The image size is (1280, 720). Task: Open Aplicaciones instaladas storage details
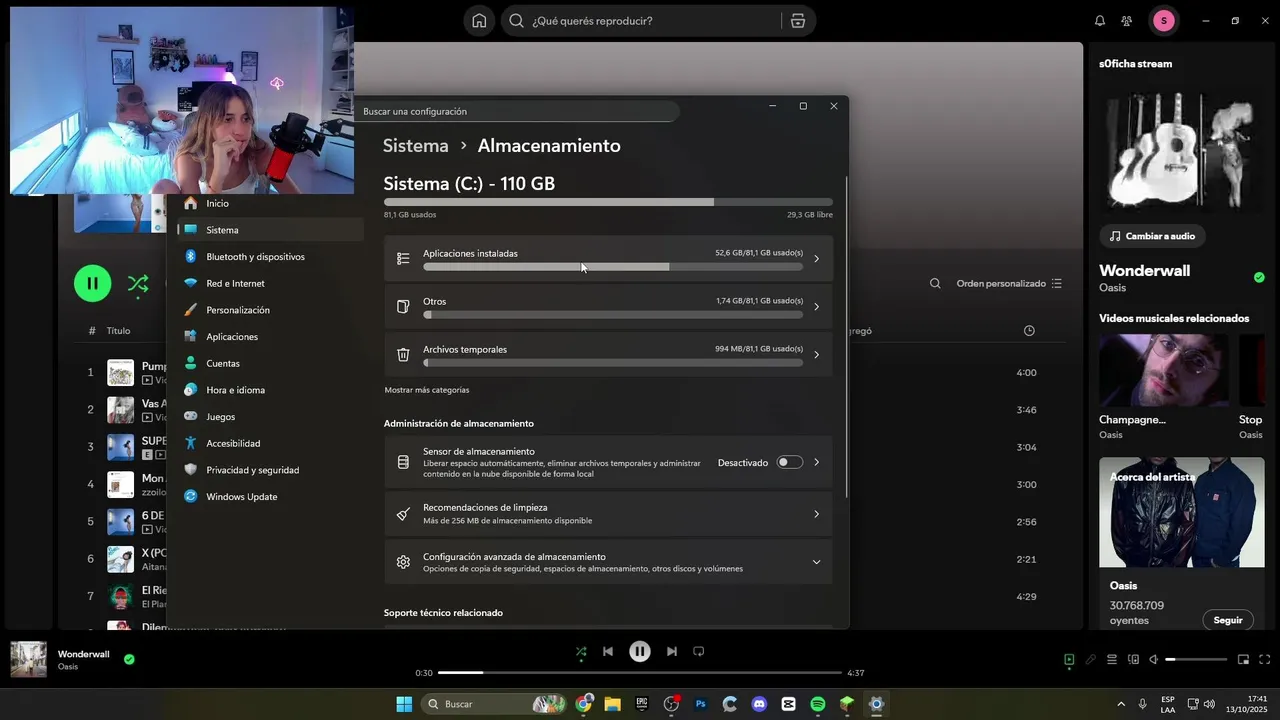tap(608, 259)
